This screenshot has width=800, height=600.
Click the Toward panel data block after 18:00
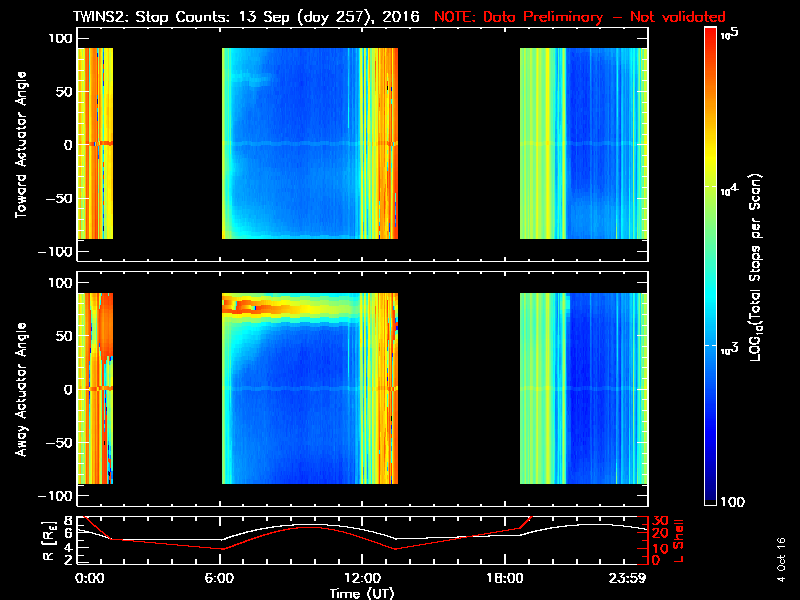click(x=584, y=143)
